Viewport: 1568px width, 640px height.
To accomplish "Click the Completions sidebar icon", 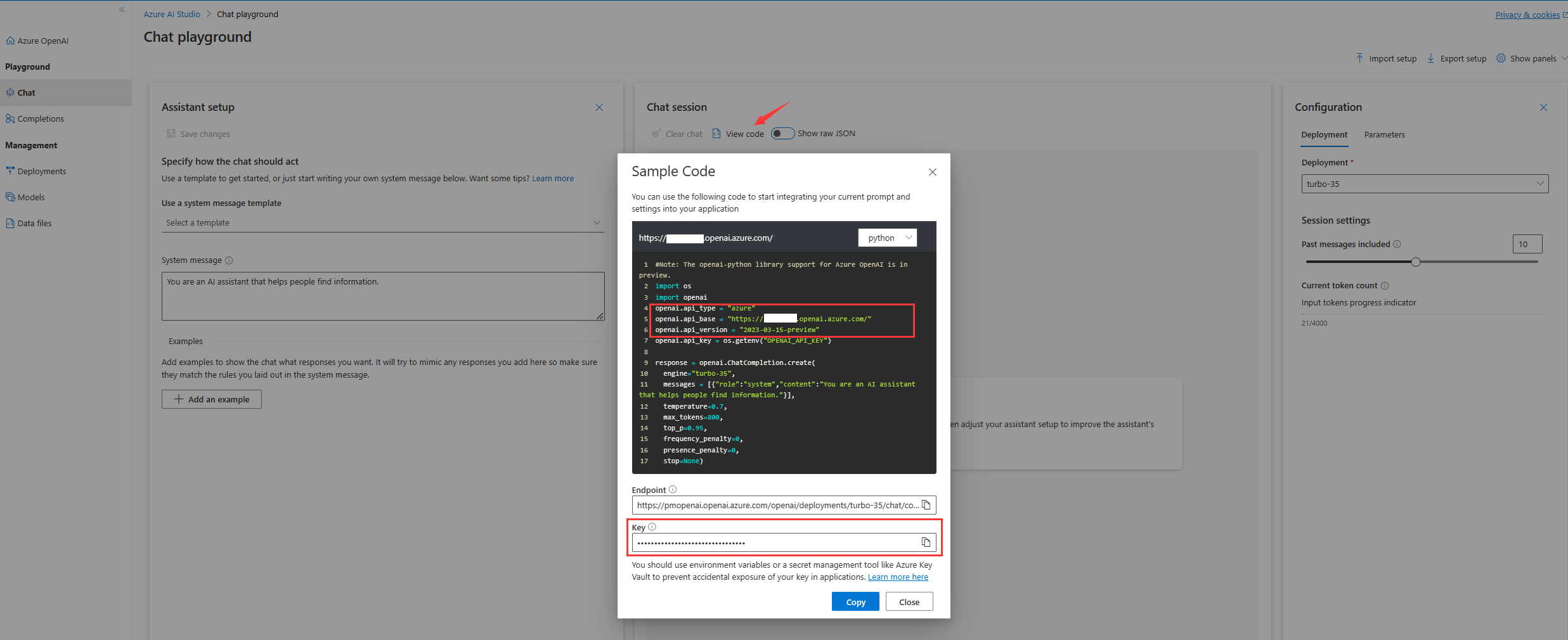I will (x=10, y=118).
